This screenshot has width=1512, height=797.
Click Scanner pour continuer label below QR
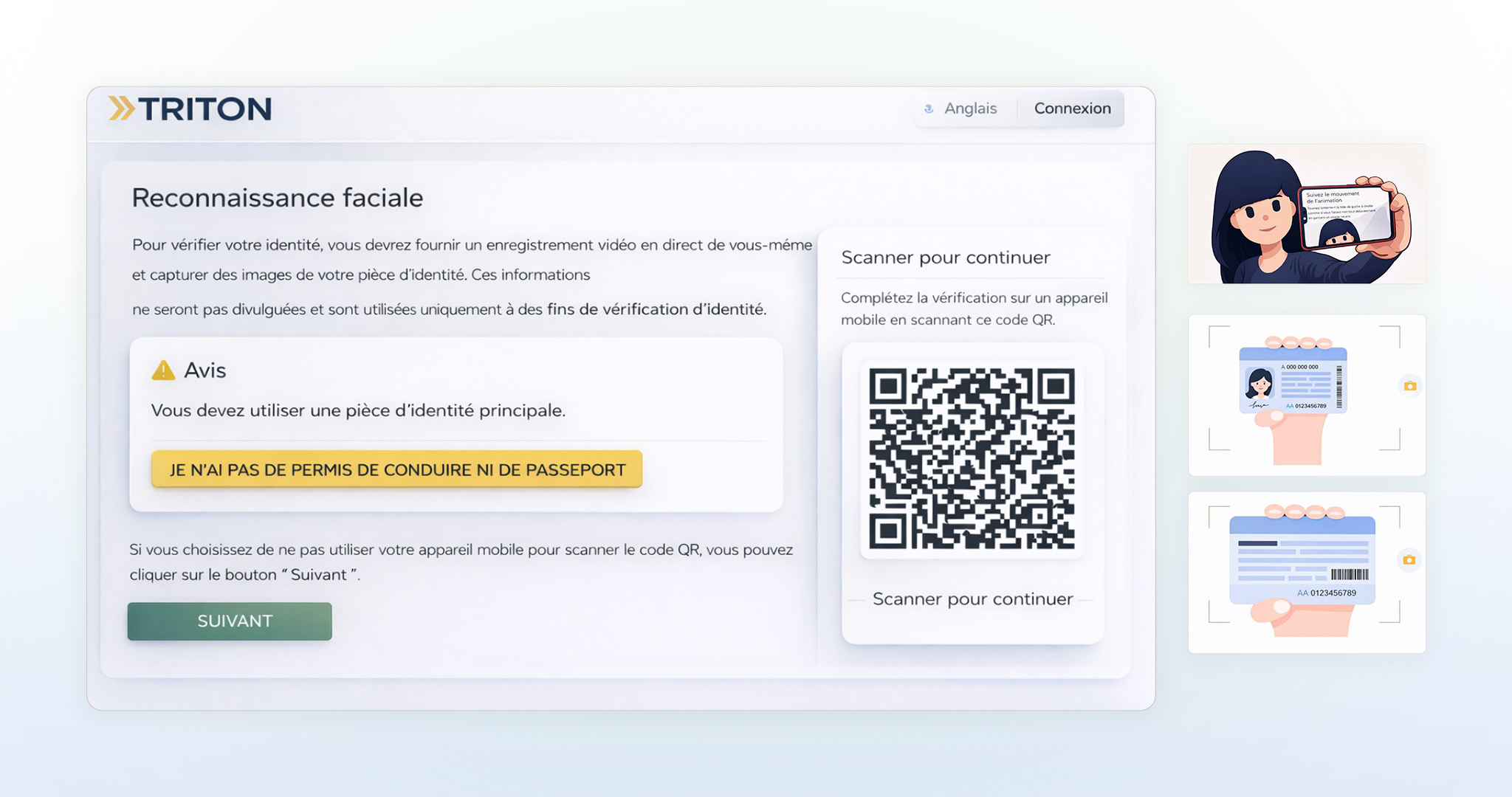pyautogui.click(x=972, y=598)
